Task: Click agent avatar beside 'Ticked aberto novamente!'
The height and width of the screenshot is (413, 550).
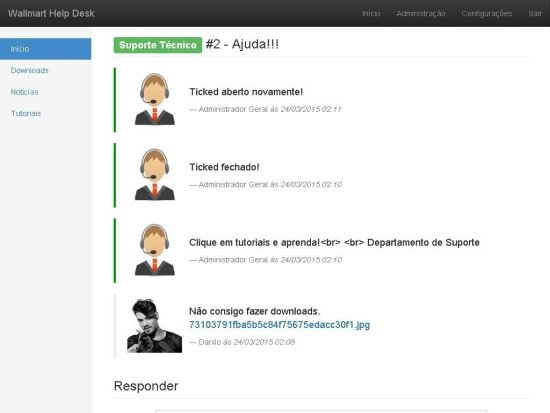Action: point(155,99)
